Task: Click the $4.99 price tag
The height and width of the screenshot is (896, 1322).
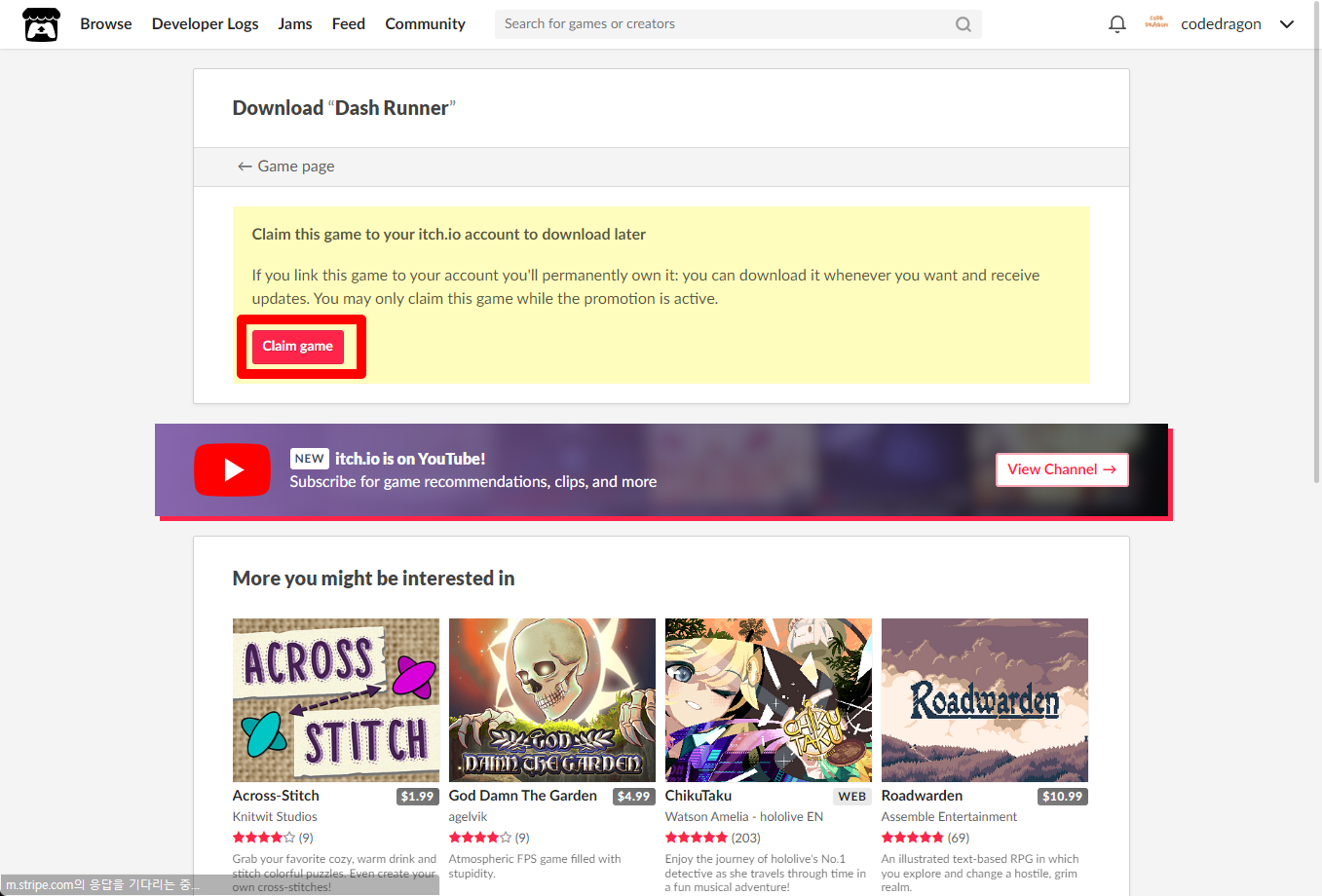Action: point(634,797)
